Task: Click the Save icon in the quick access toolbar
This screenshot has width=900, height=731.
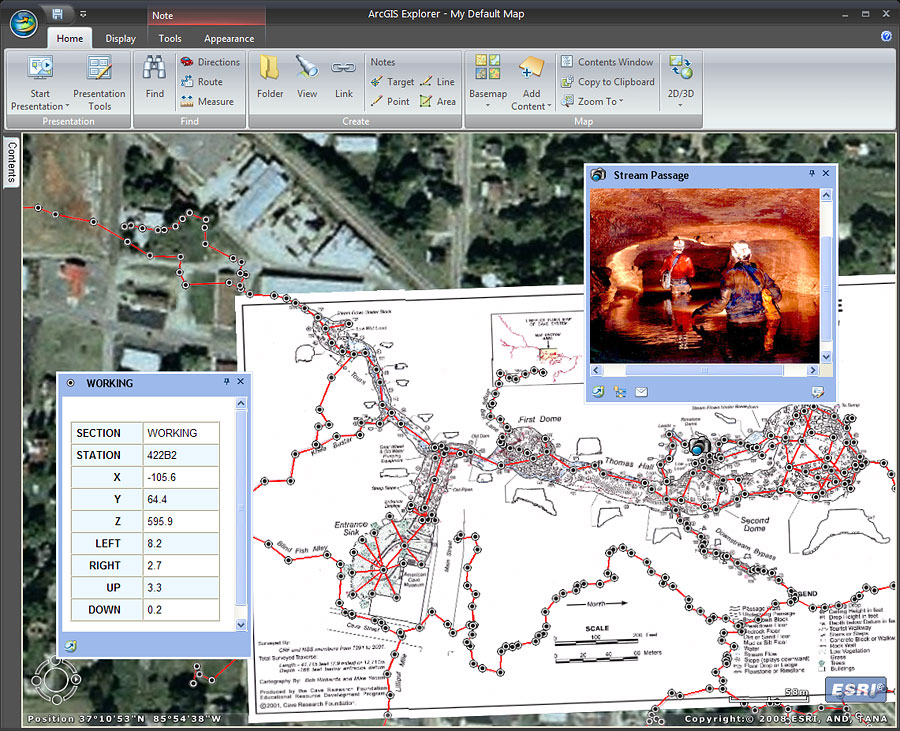Action: point(57,14)
